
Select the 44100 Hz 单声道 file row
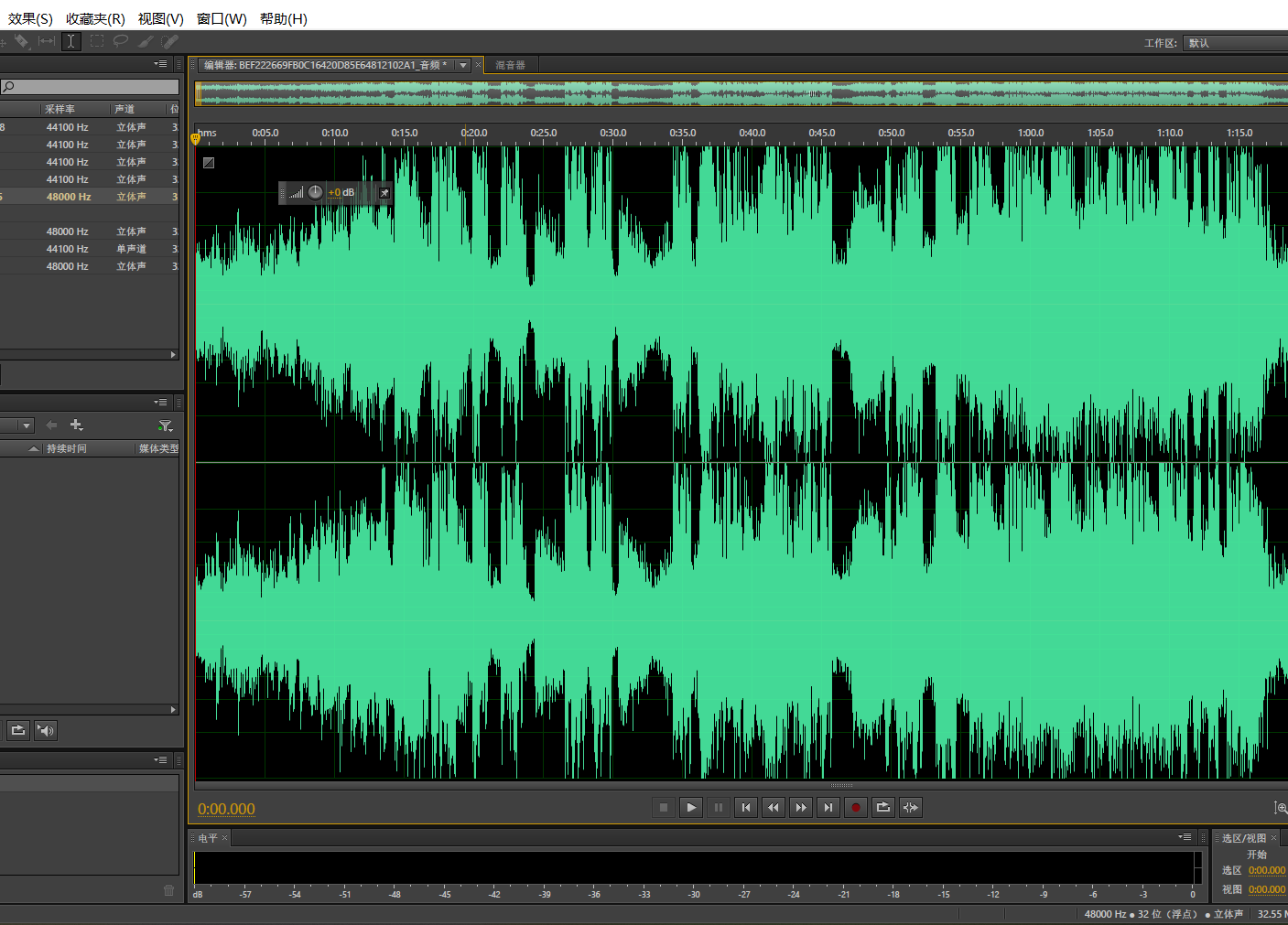(x=90, y=249)
